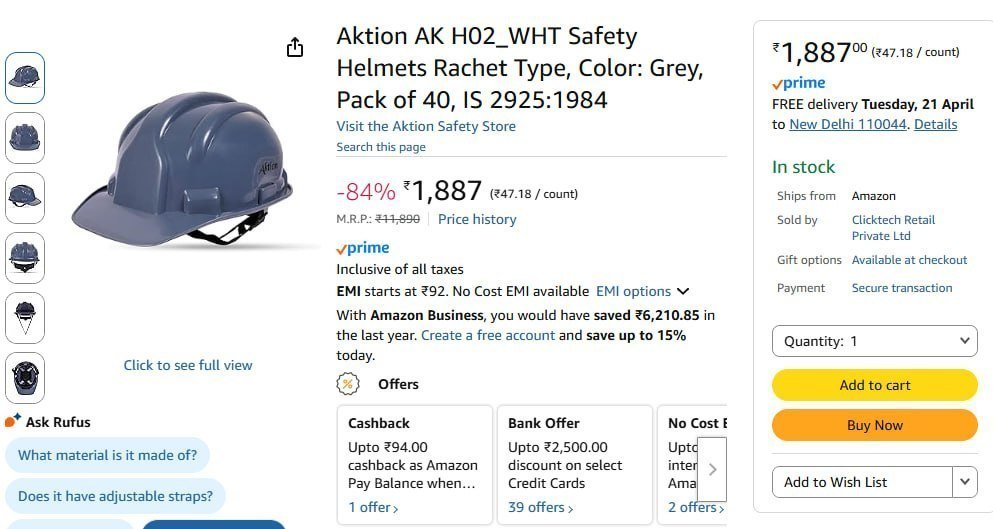Expand EMI options chevron
The height and width of the screenshot is (529, 993).
683,291
